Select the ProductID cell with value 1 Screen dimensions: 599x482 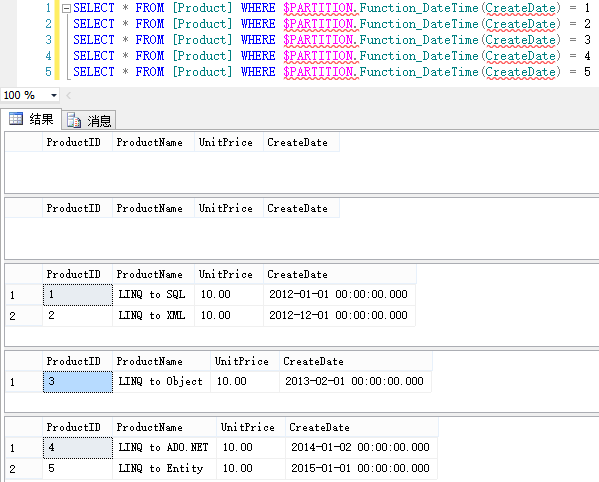[78, 294]
